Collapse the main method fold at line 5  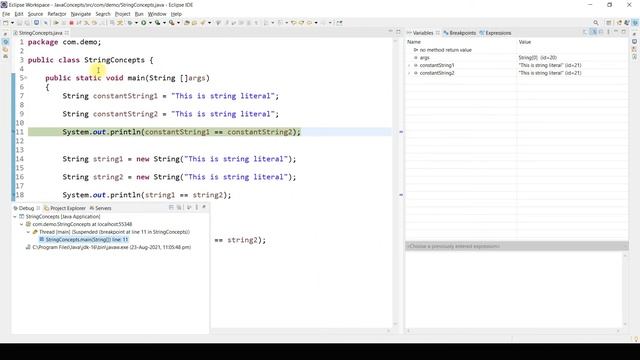[x=26, y=78]
